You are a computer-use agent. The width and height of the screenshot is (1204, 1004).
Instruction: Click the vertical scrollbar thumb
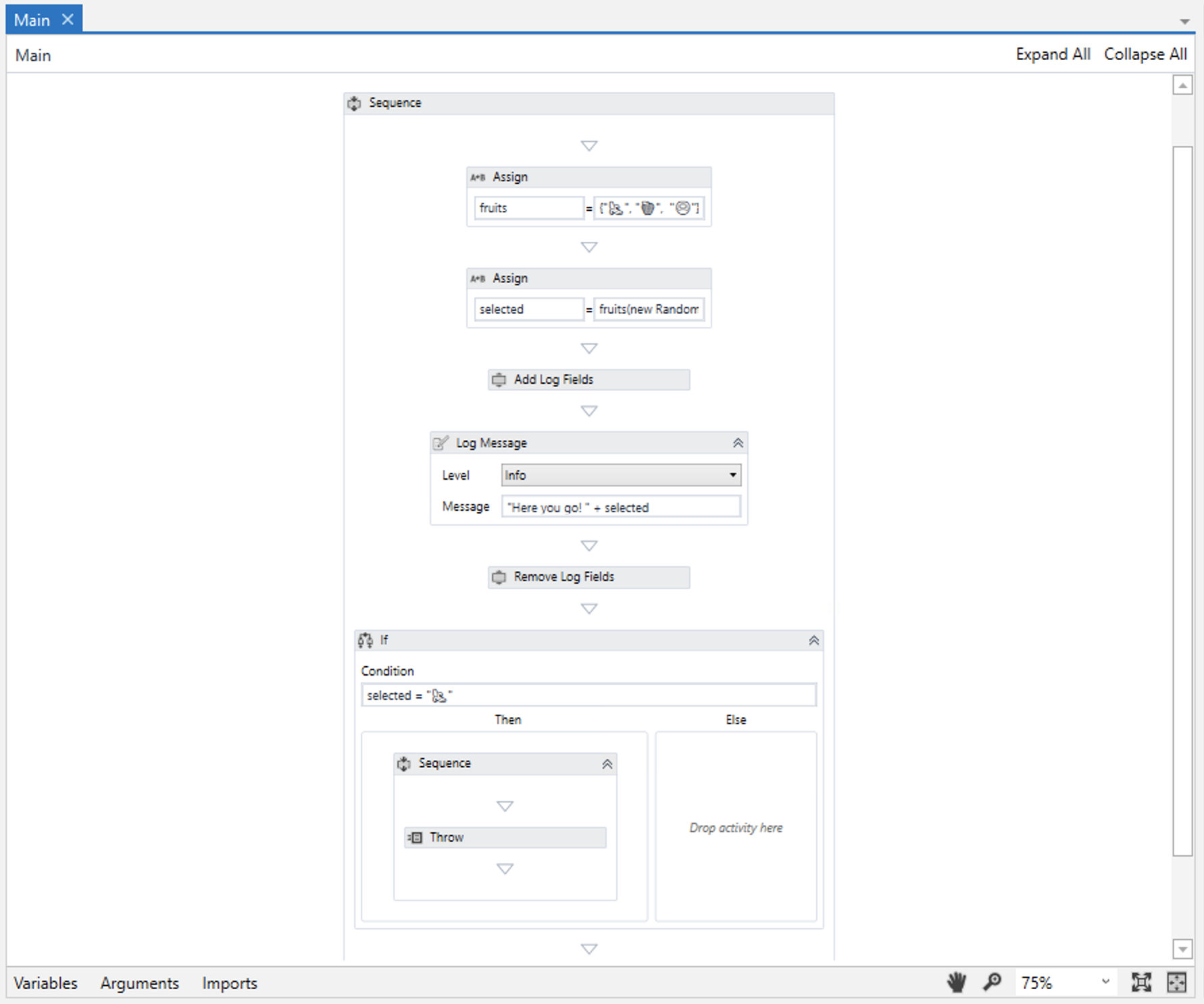[1182, 501]
